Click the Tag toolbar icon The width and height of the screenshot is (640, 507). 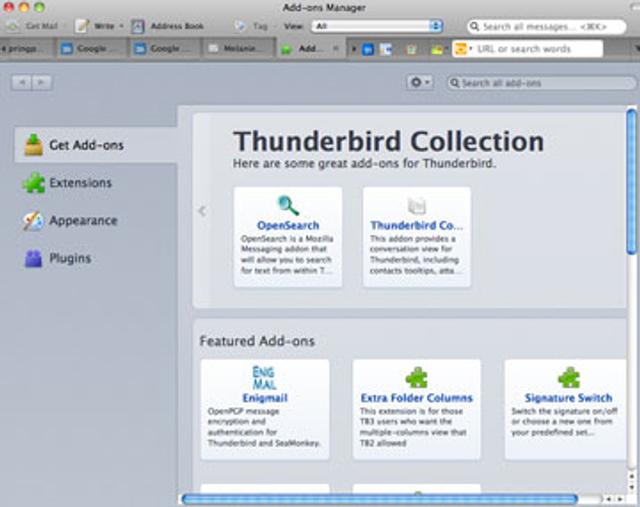pos(241,26)
